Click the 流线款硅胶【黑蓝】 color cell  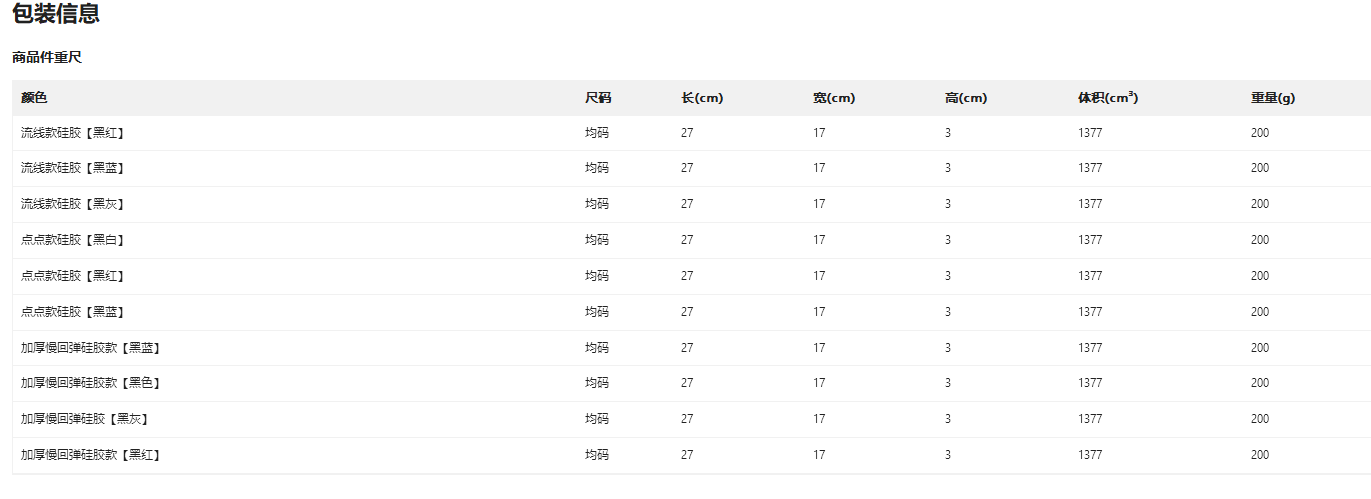coord(72,168)
